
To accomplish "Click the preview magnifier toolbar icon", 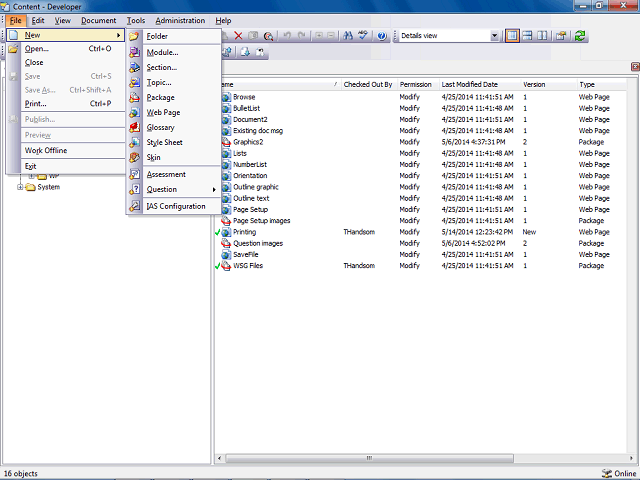I will (268, 36).
